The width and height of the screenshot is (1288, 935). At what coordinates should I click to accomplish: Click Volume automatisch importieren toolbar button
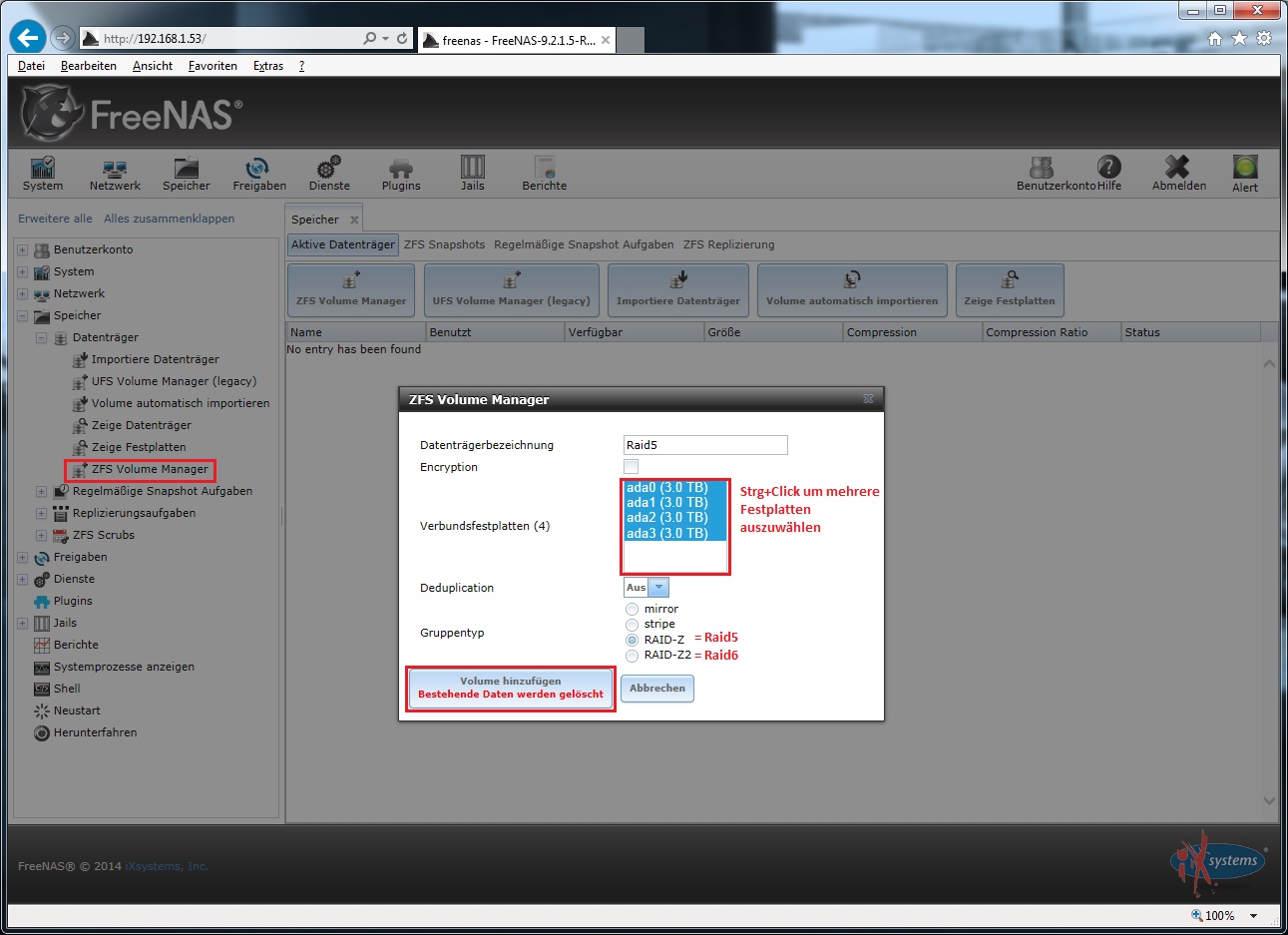point(852,290)
